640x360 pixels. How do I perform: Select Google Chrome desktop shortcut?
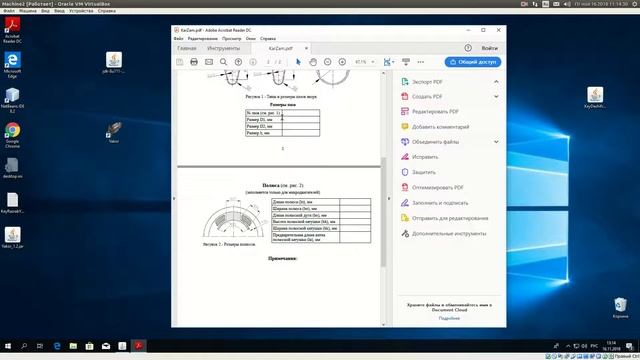click(12, 136)
